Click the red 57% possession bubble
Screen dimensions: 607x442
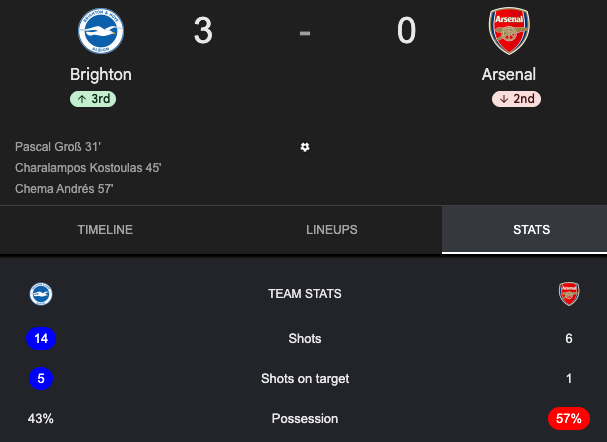(569, 418)
